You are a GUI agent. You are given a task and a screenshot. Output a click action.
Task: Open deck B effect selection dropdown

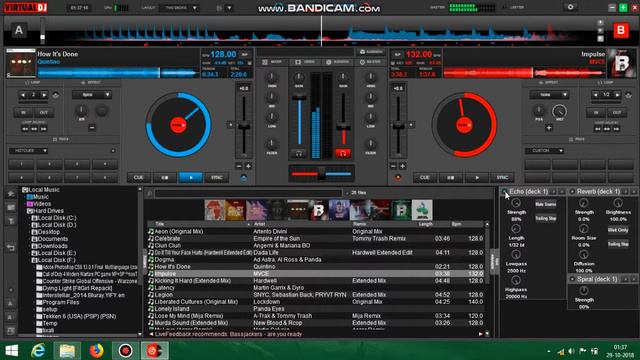coord(549,95)
